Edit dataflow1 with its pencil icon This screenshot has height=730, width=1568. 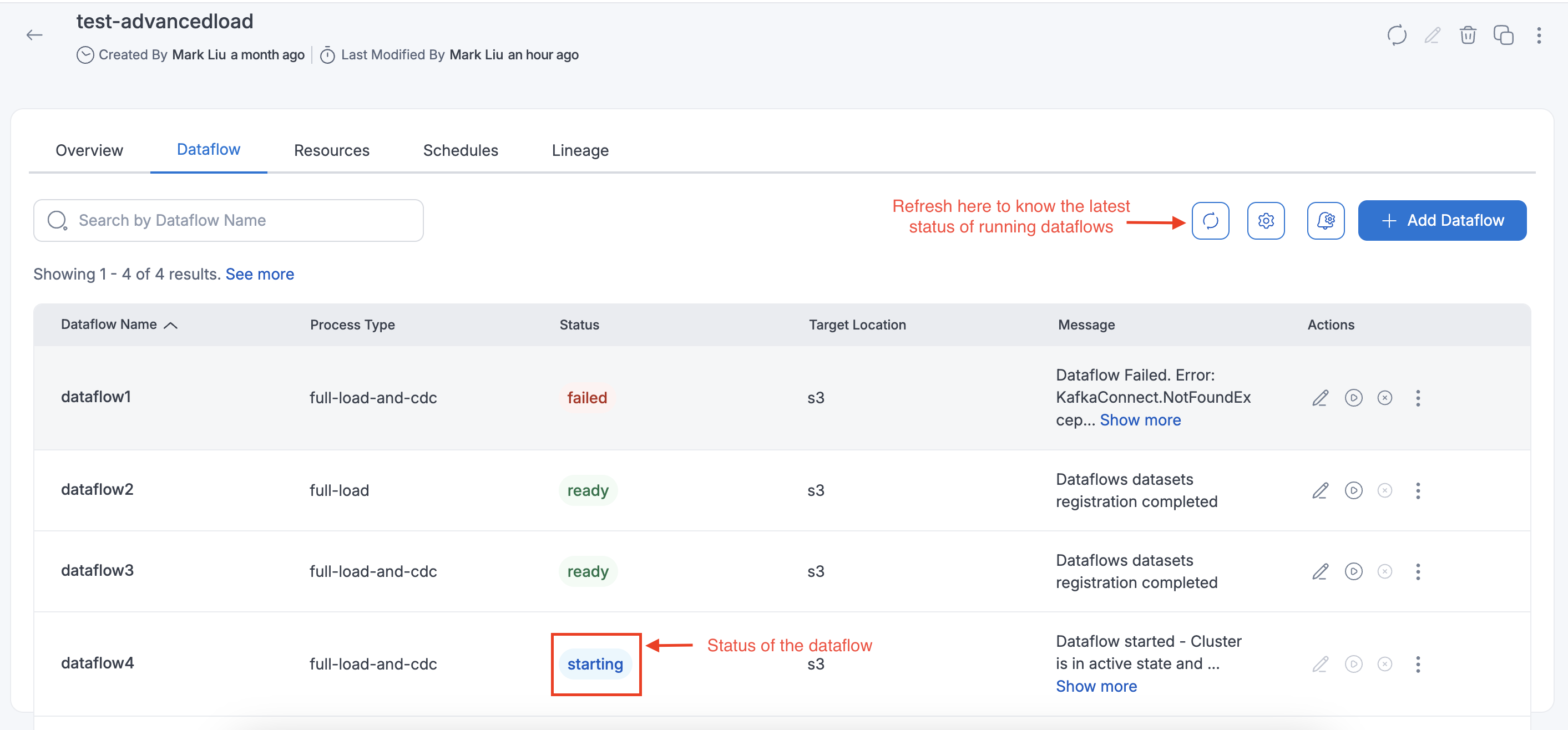[1319, 398]
